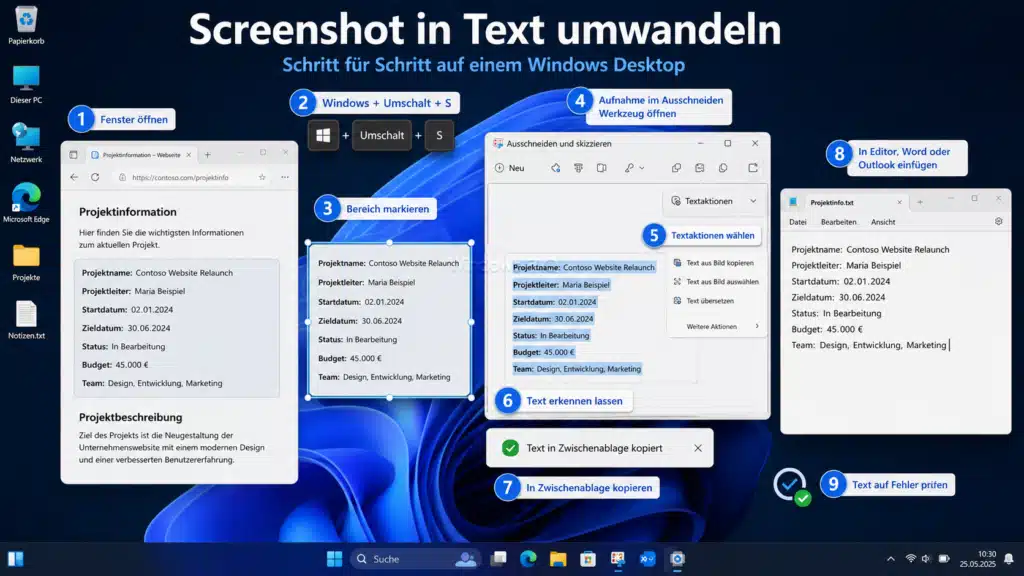Image resolution: width=1024 pixels, height=576 pixels.
Task: Open the Start menu
Action: point(334,559)
